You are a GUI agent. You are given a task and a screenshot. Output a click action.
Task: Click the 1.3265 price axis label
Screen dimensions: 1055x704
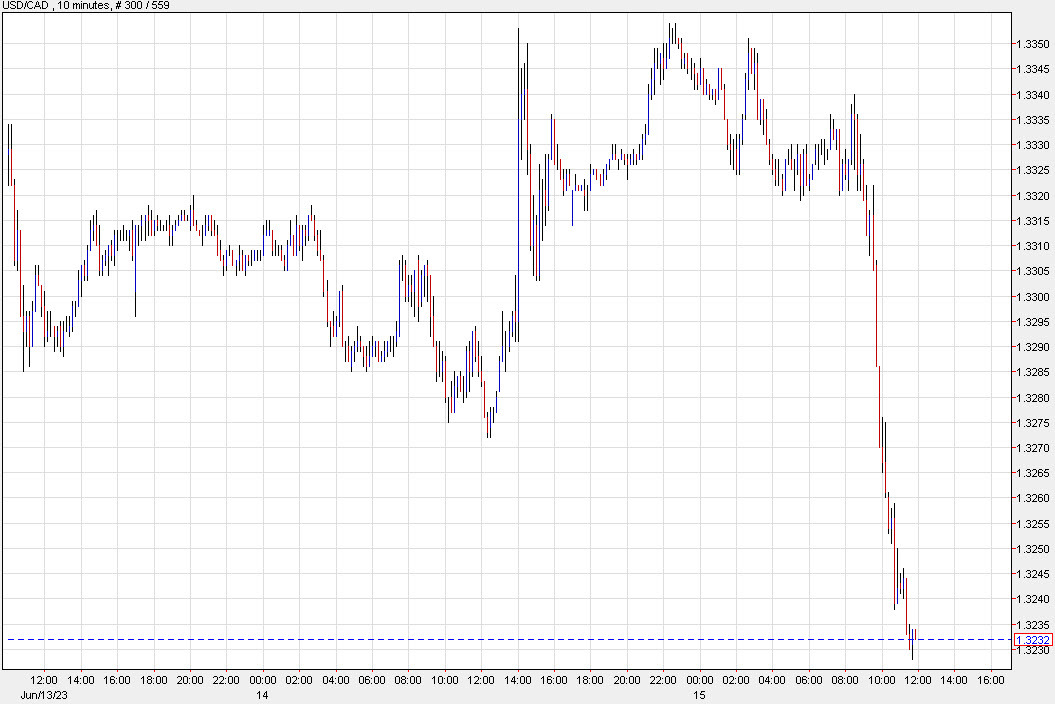(1033, 473)
